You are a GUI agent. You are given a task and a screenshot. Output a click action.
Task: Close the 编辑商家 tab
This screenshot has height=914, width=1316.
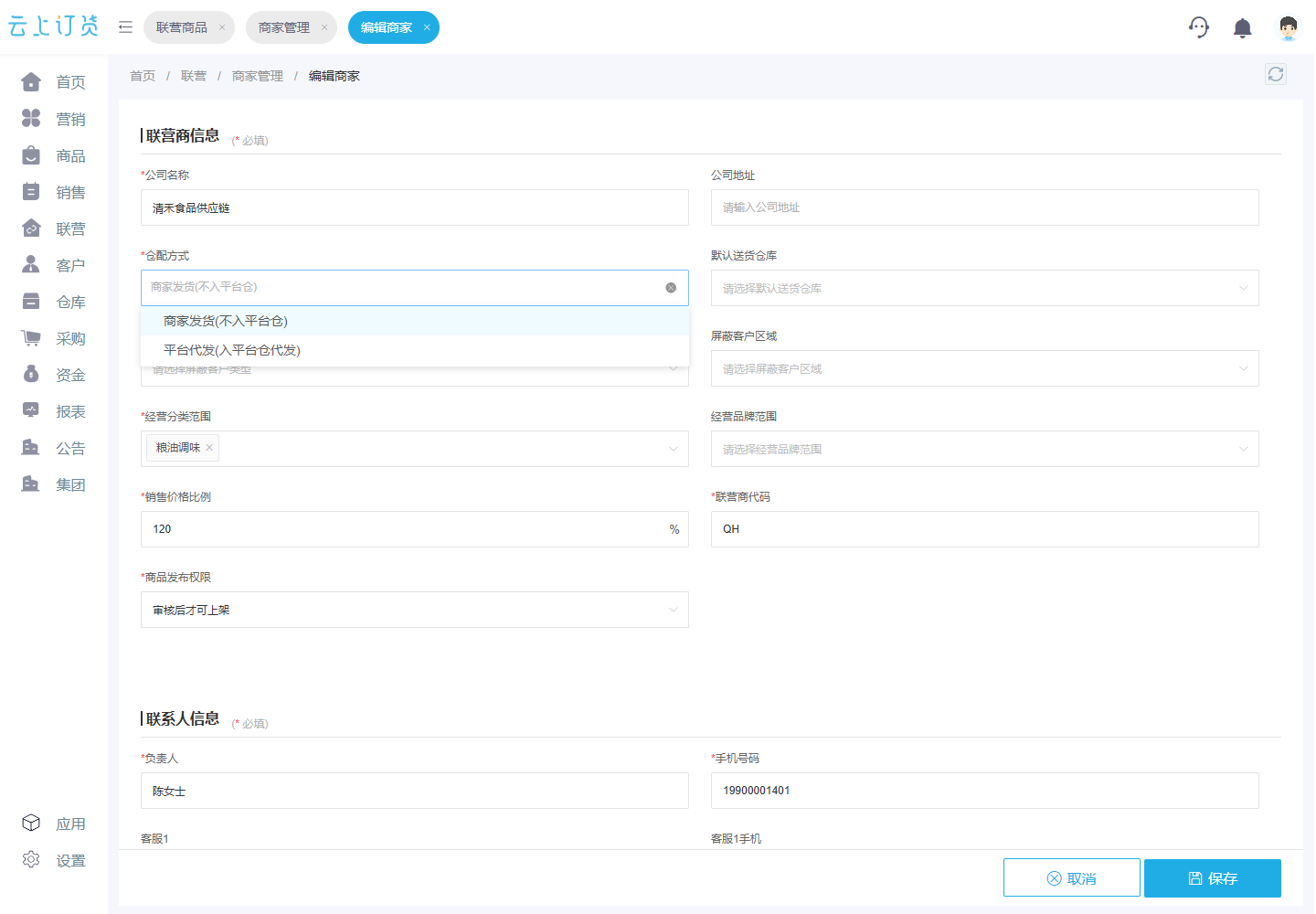(427, 27)
